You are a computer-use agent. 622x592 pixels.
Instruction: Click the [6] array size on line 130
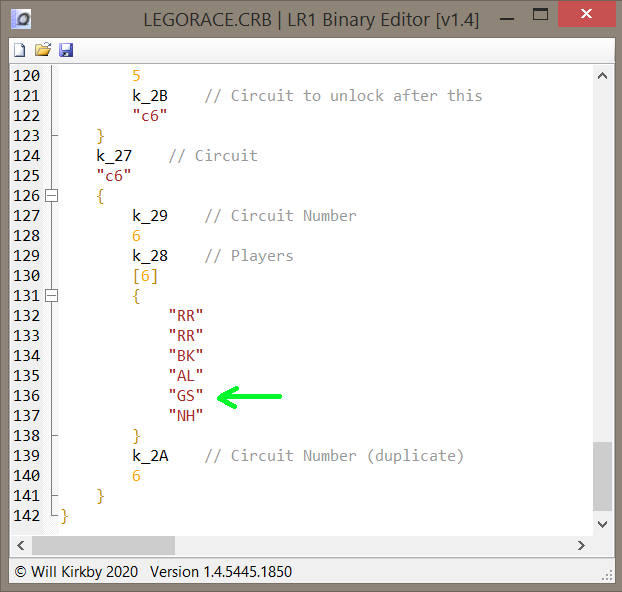point(145,276)
